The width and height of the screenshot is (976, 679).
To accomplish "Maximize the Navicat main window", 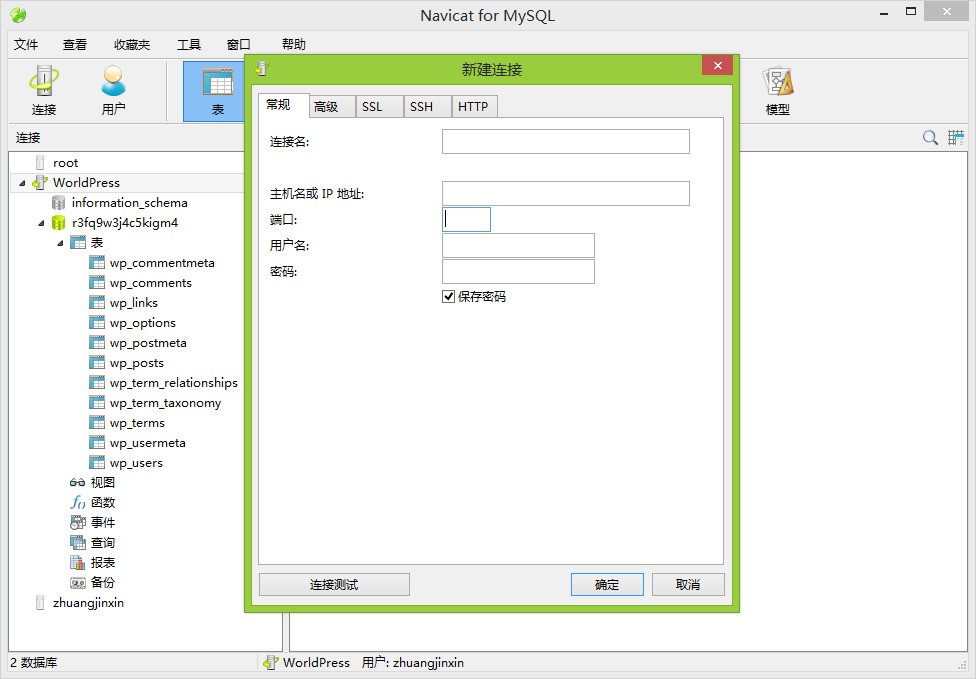I will click(x=911, y=11).
